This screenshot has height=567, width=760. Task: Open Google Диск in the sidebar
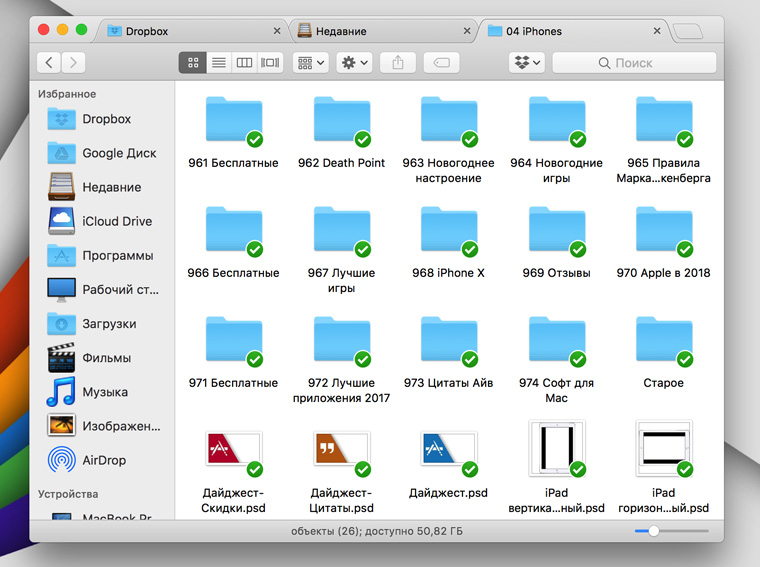click(x=118, y=153)
